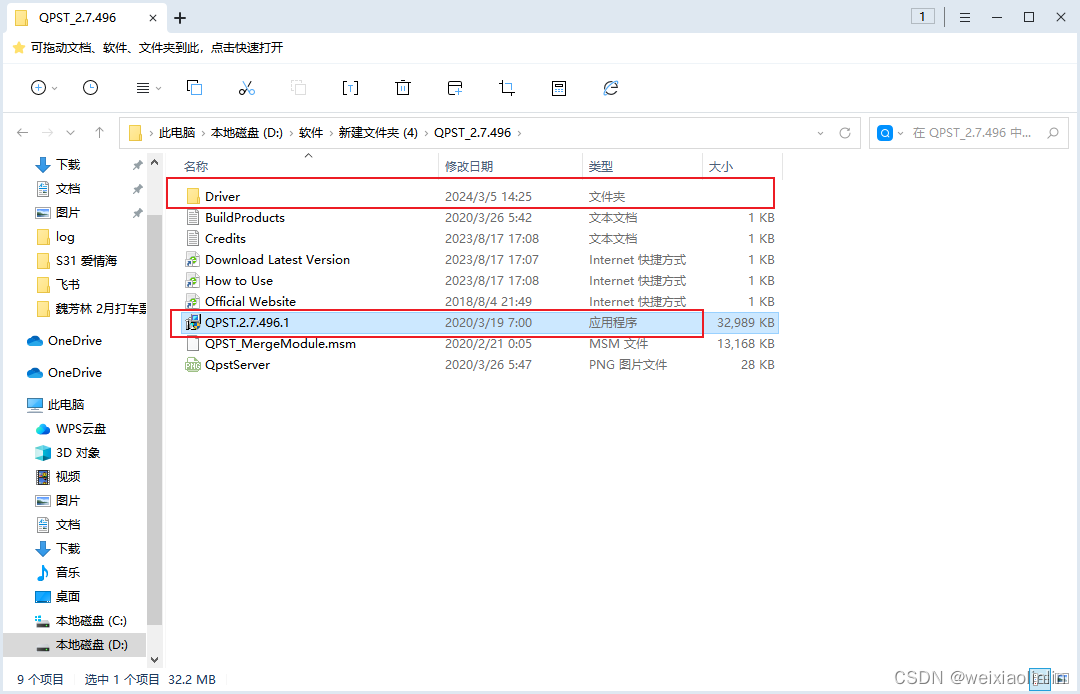Refresh the address bar location

coord(845,133)
